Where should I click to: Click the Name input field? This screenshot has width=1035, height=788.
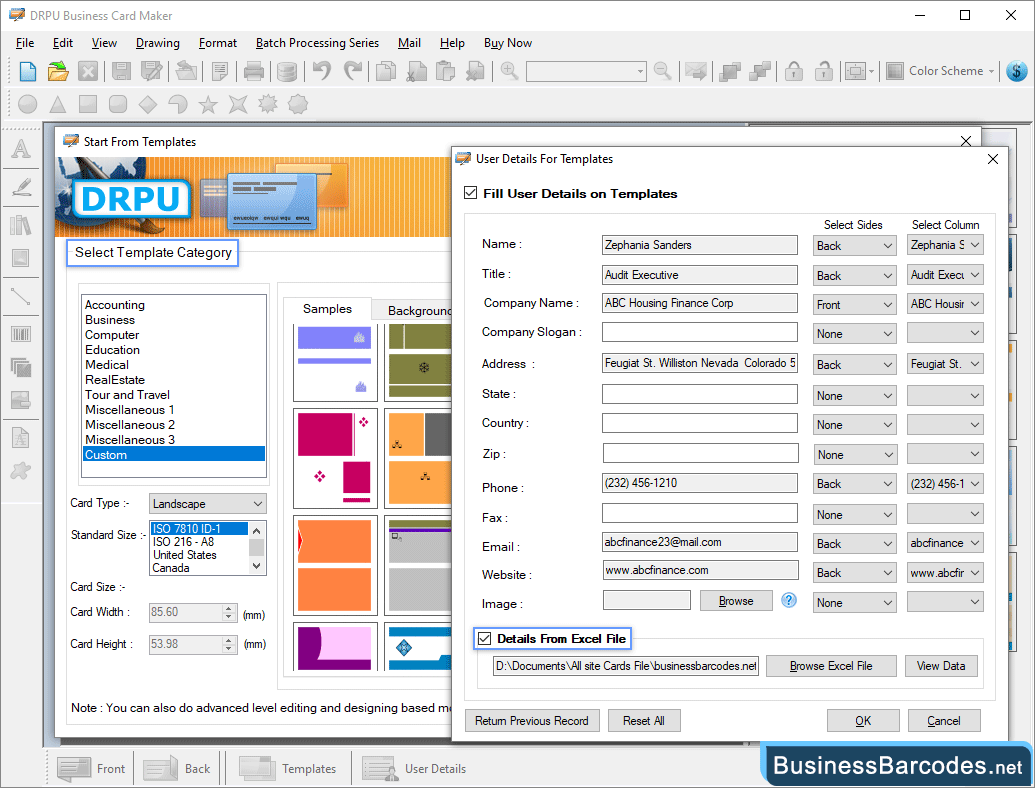700,245
